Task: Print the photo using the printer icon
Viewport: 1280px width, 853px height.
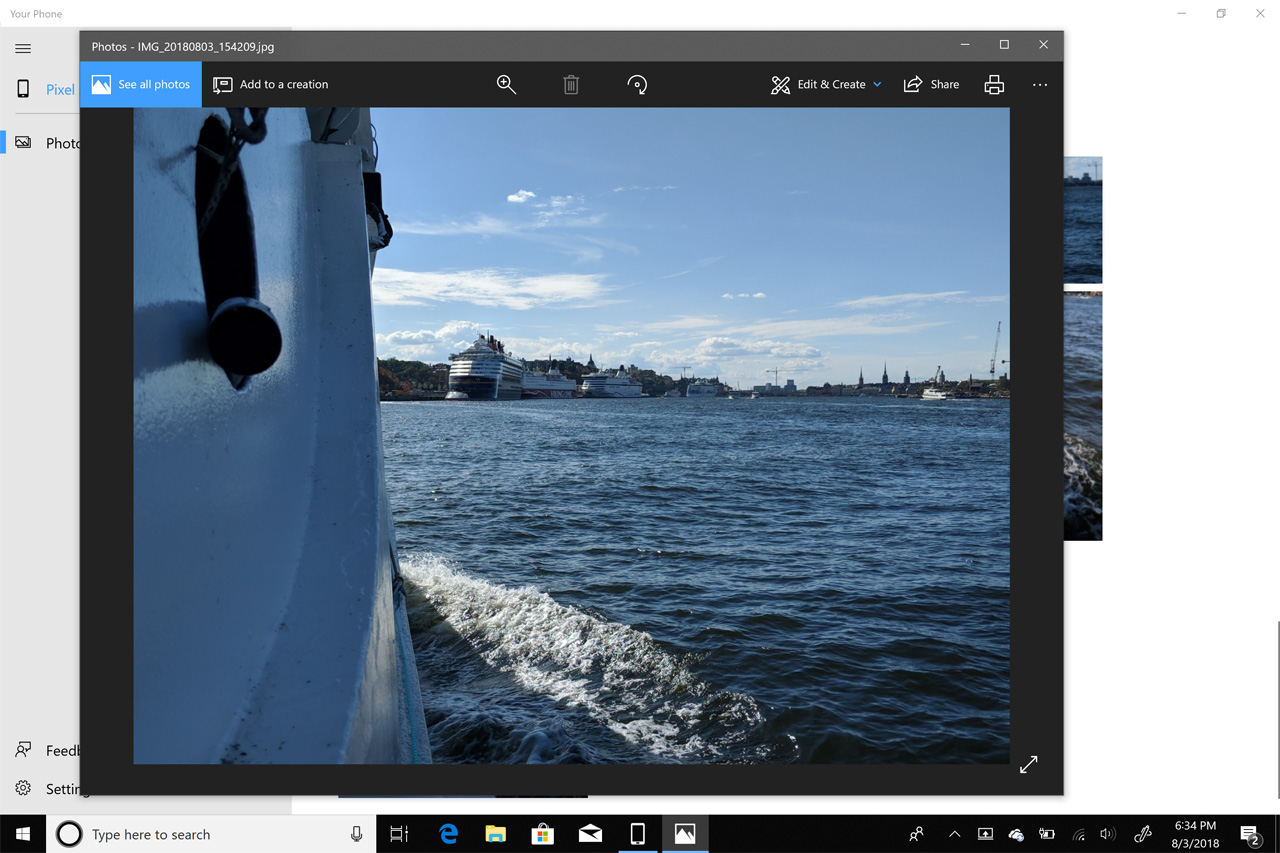Action: click(x=993, y=85)
